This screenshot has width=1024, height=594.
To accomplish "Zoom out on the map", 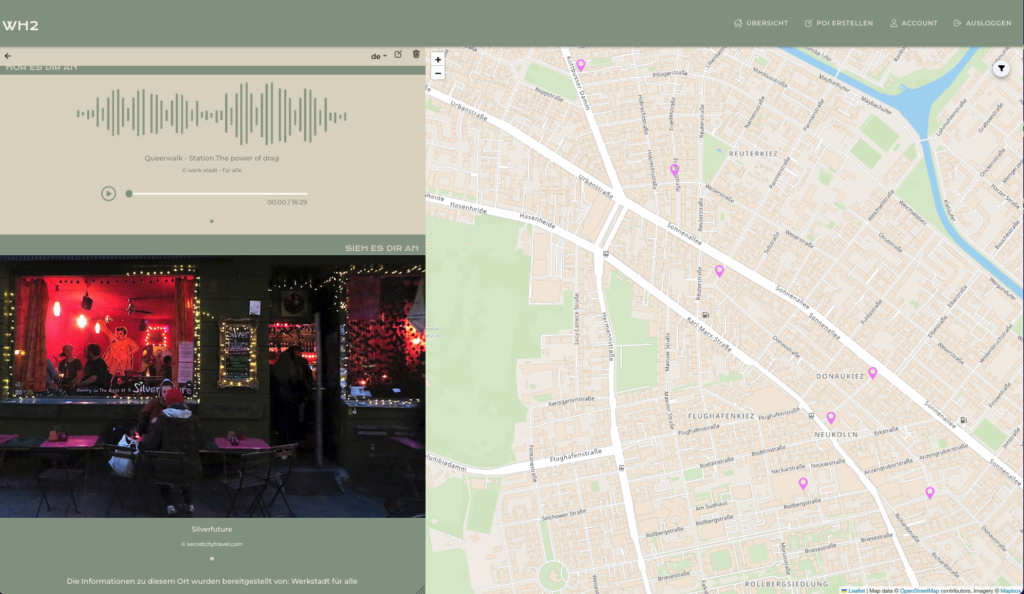I will [437, 73].
